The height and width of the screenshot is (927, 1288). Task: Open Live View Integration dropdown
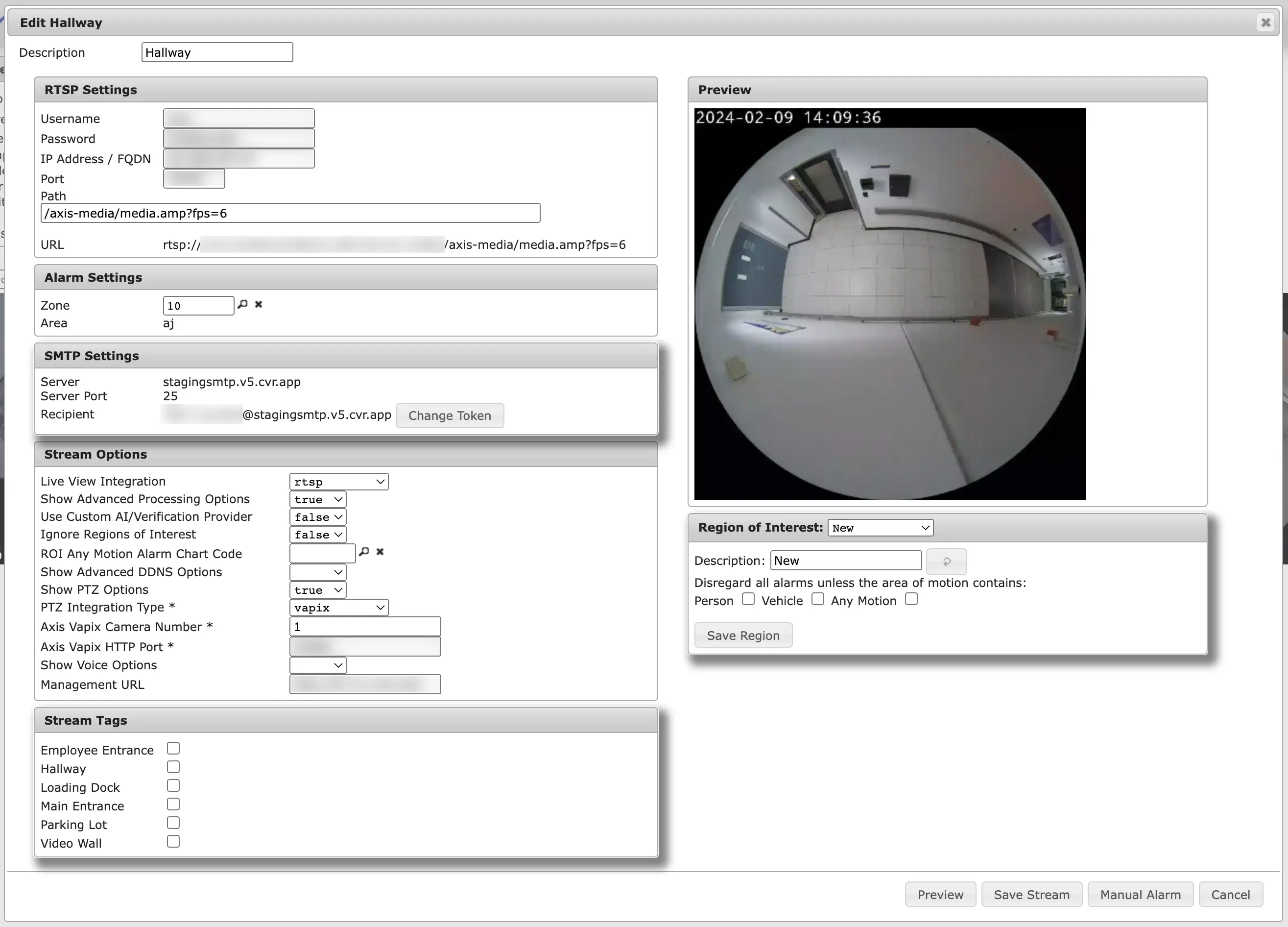(x=338, y=482)
